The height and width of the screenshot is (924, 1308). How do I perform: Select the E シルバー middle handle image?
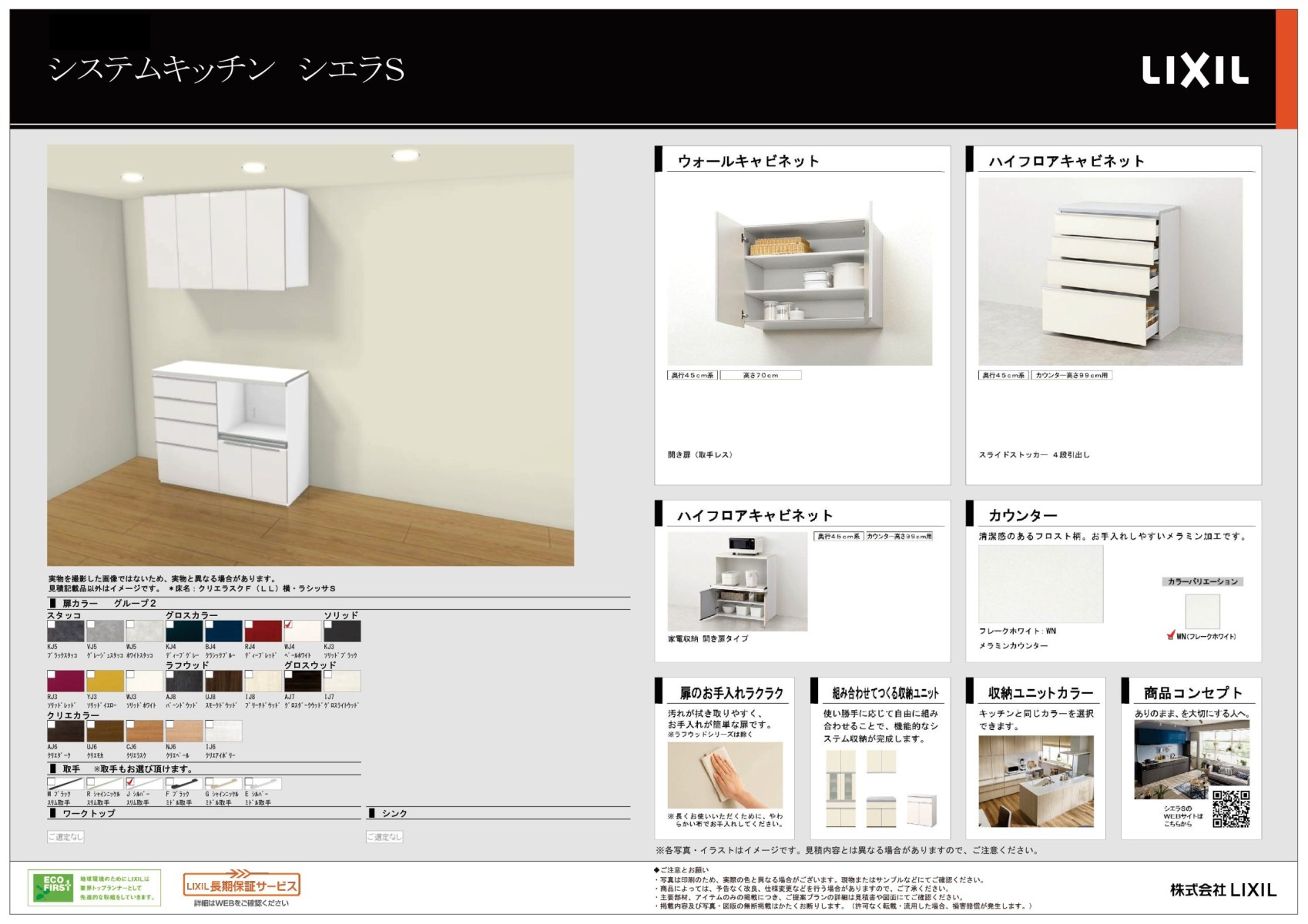click(x=263, y=784)
